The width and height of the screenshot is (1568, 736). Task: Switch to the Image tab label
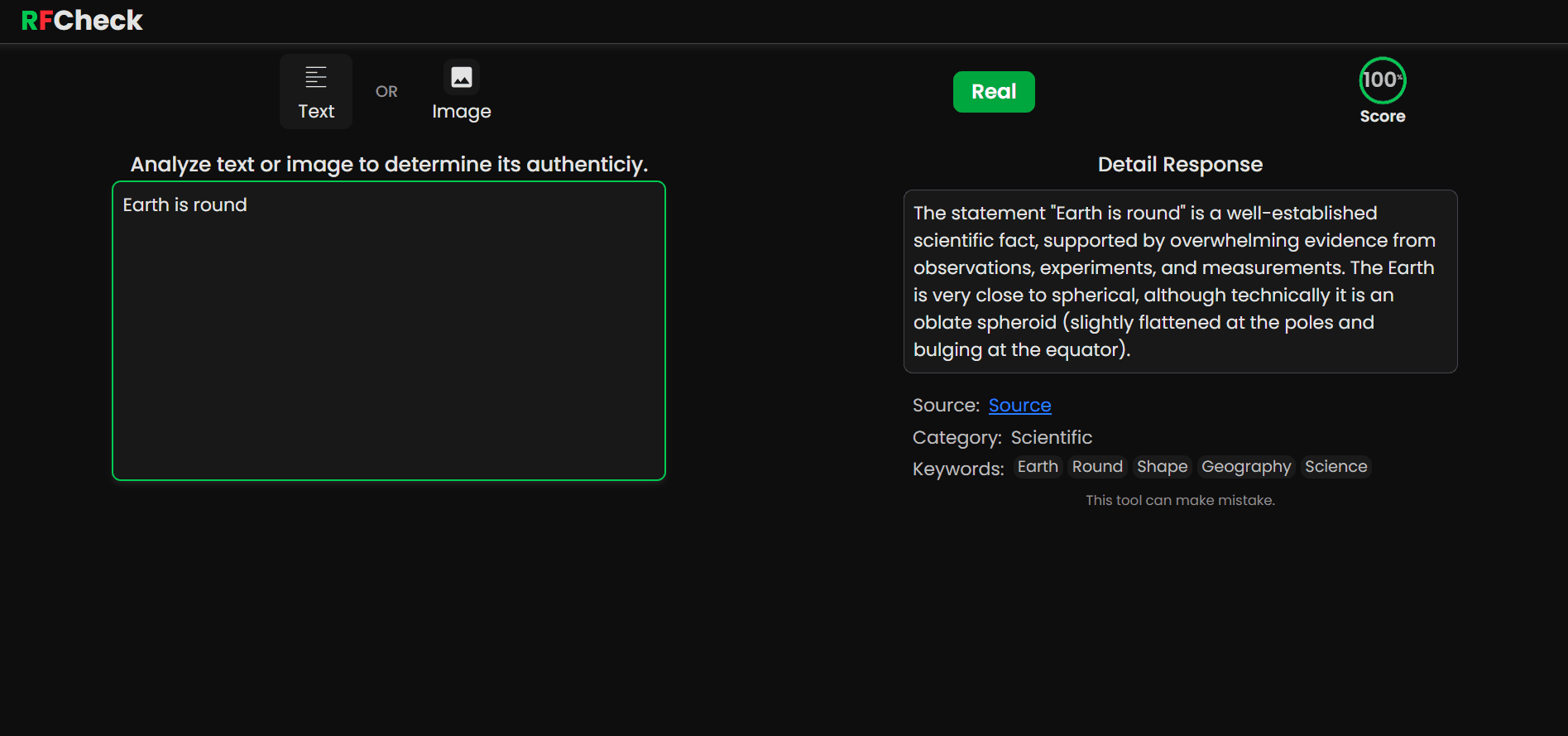(462, 112)
